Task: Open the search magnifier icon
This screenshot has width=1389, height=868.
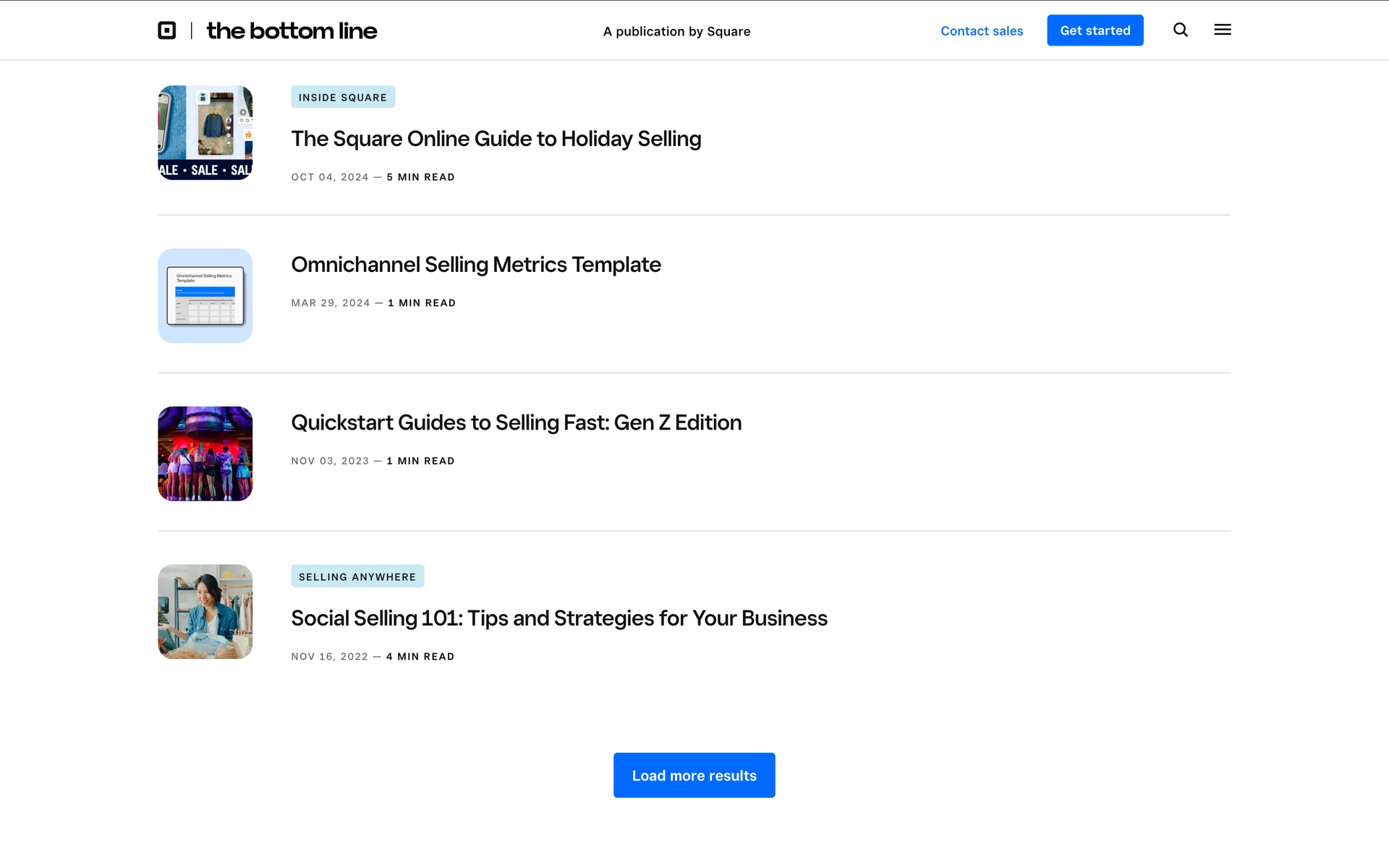Action: [1180, 30]
